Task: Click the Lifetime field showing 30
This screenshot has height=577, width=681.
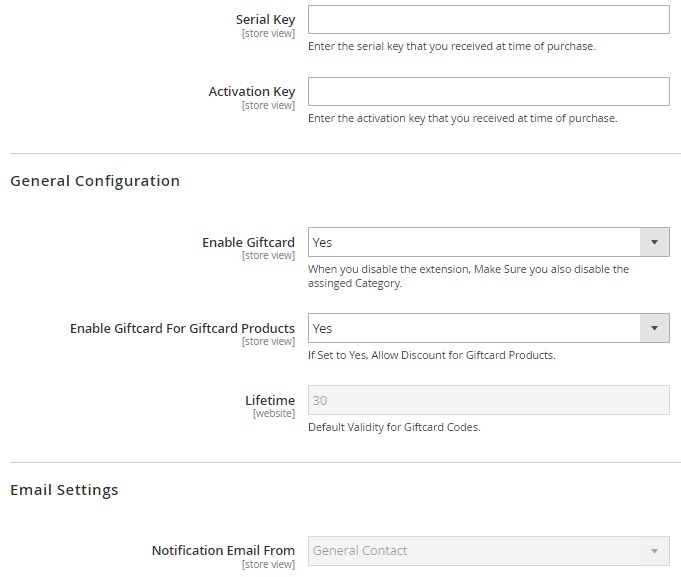Action: [488, 400]
